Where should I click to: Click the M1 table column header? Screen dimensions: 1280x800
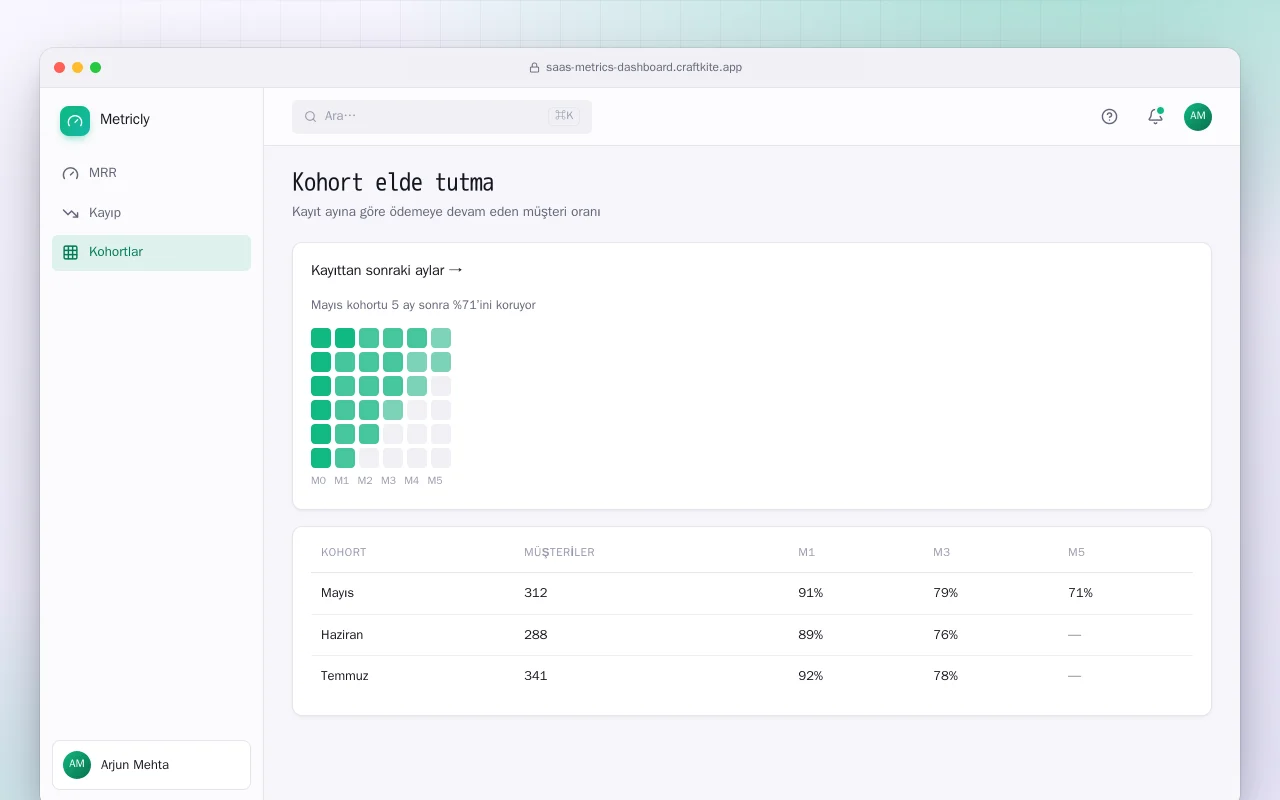click(806, 553)
